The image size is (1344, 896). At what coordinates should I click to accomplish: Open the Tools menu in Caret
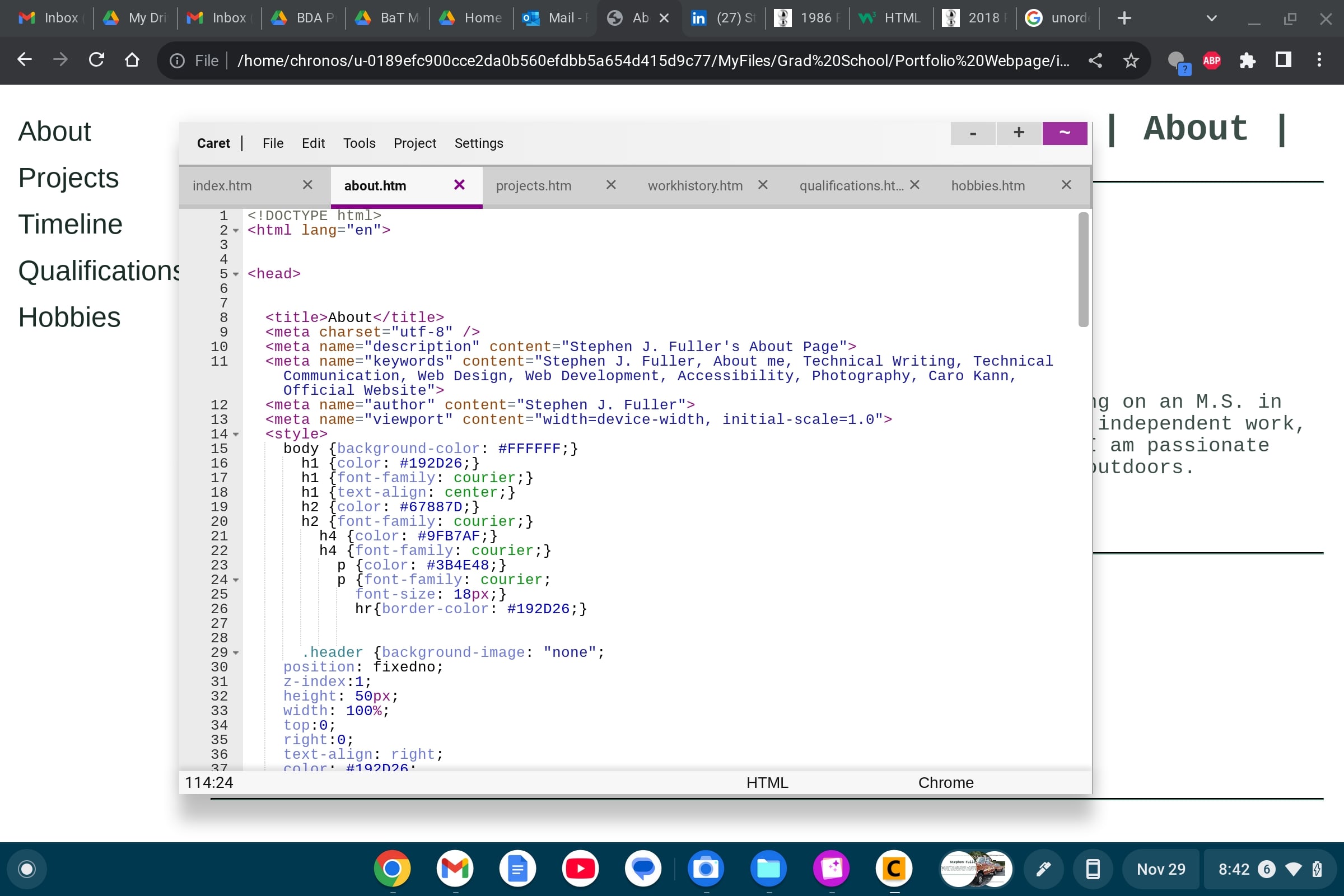click(x=359, y=143)
